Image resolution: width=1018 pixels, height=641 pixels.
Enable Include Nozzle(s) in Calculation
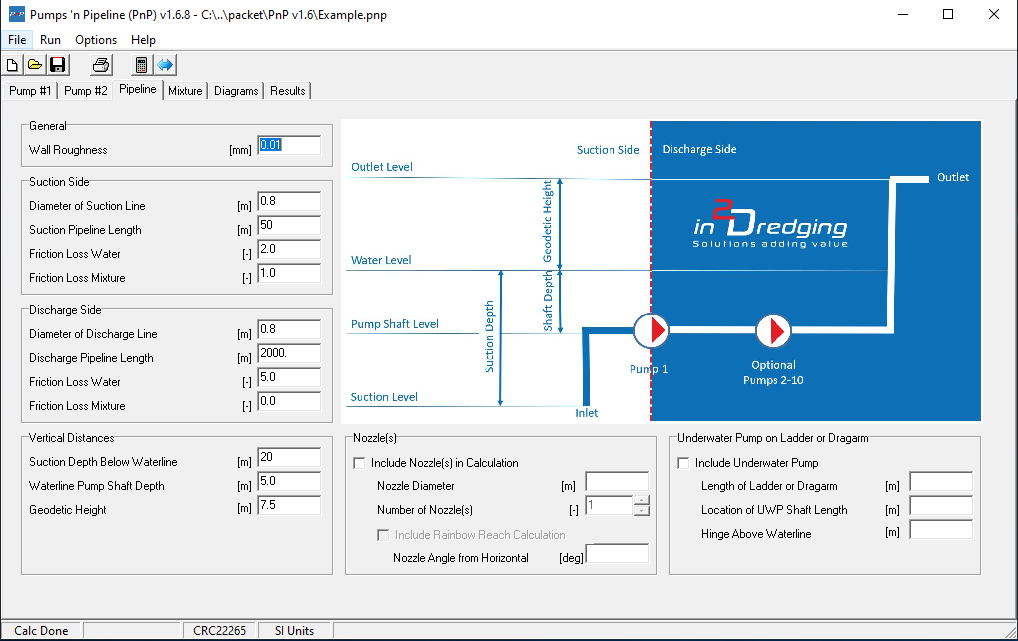tap(357, 462)
